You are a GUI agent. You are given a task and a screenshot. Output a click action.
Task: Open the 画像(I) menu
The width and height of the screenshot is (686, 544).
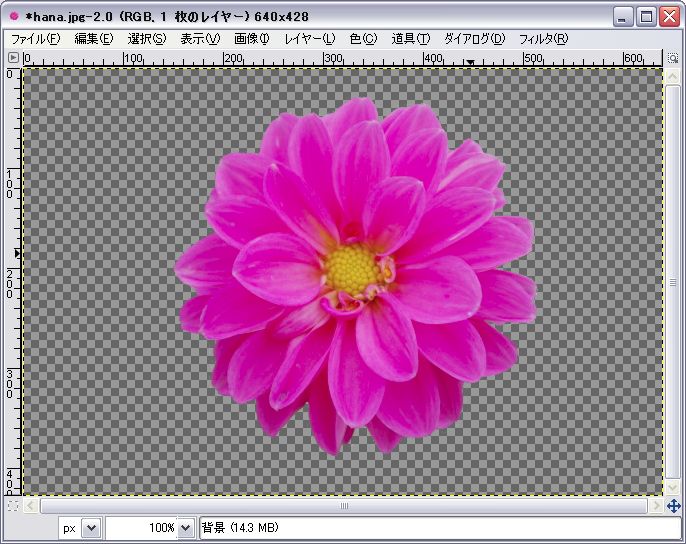252,39
